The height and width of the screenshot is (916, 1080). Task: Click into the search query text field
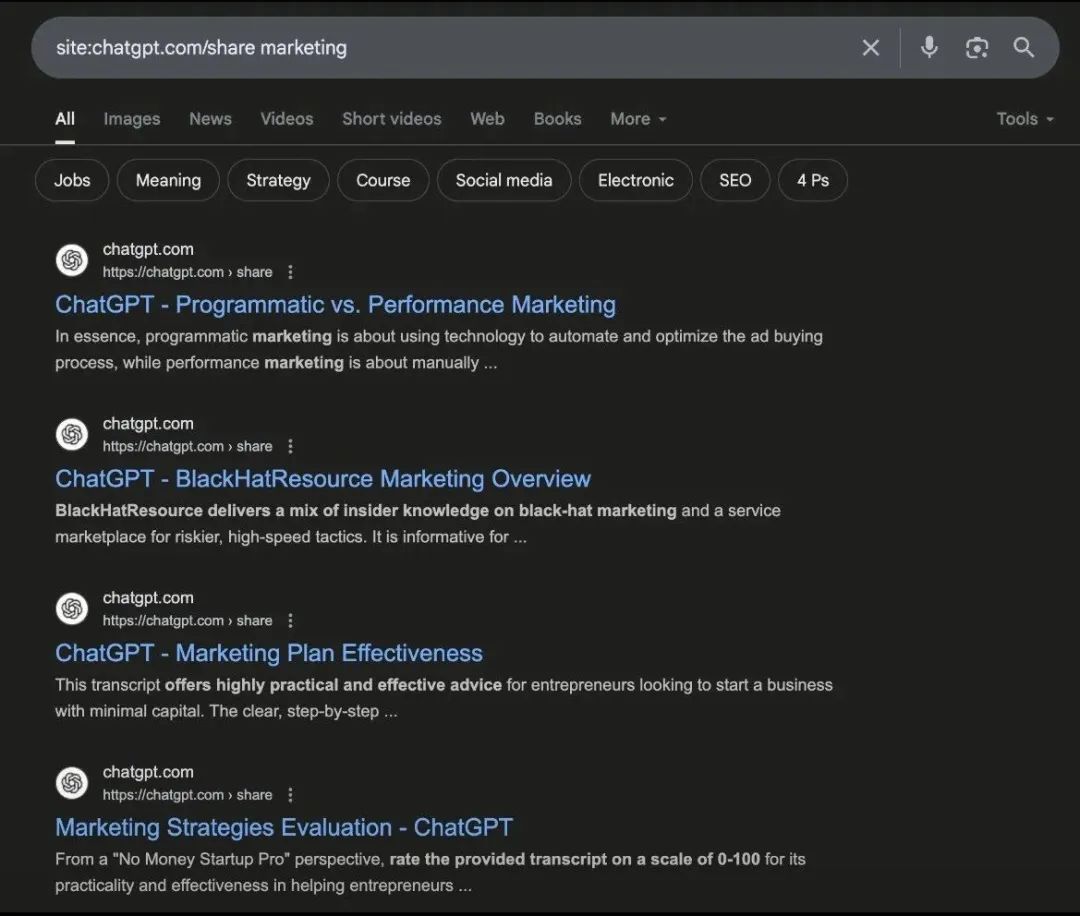440,48
